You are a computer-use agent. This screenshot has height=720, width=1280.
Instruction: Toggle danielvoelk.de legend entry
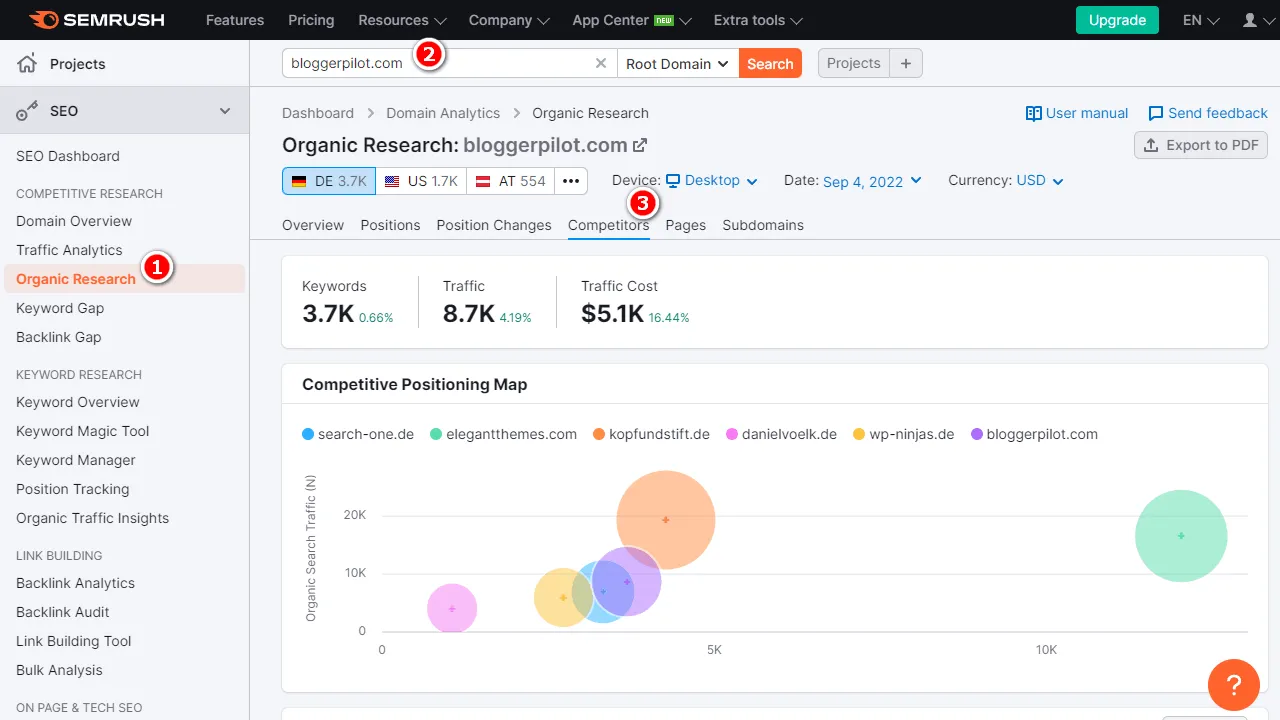pyautogui.click(x=781, y=434)
